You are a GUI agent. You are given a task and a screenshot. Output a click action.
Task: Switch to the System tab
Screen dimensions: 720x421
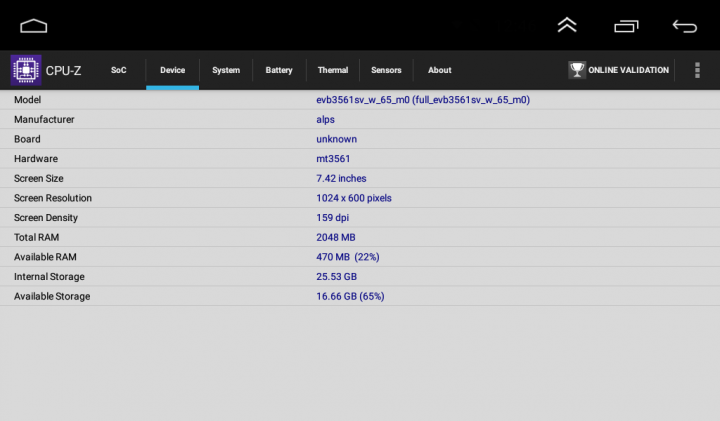point(226,70)
